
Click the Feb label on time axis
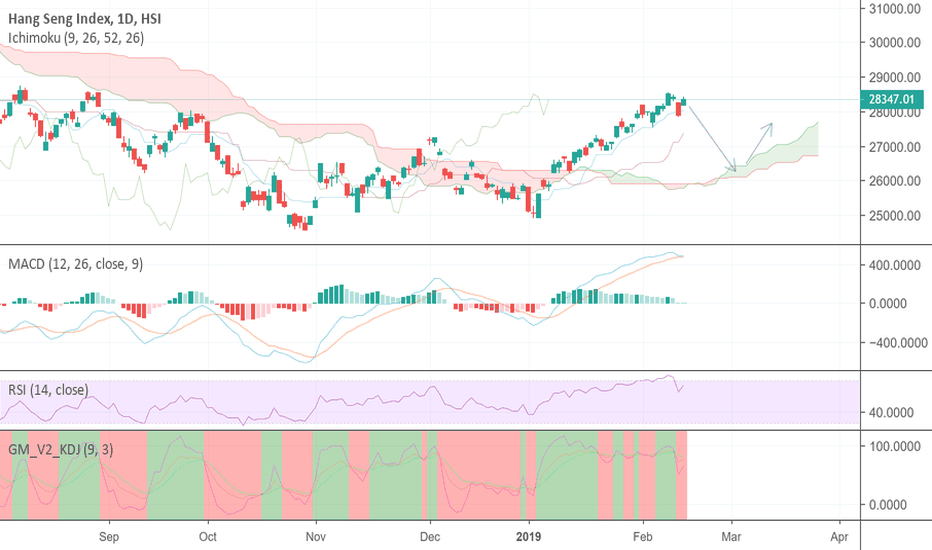point(643,537)
